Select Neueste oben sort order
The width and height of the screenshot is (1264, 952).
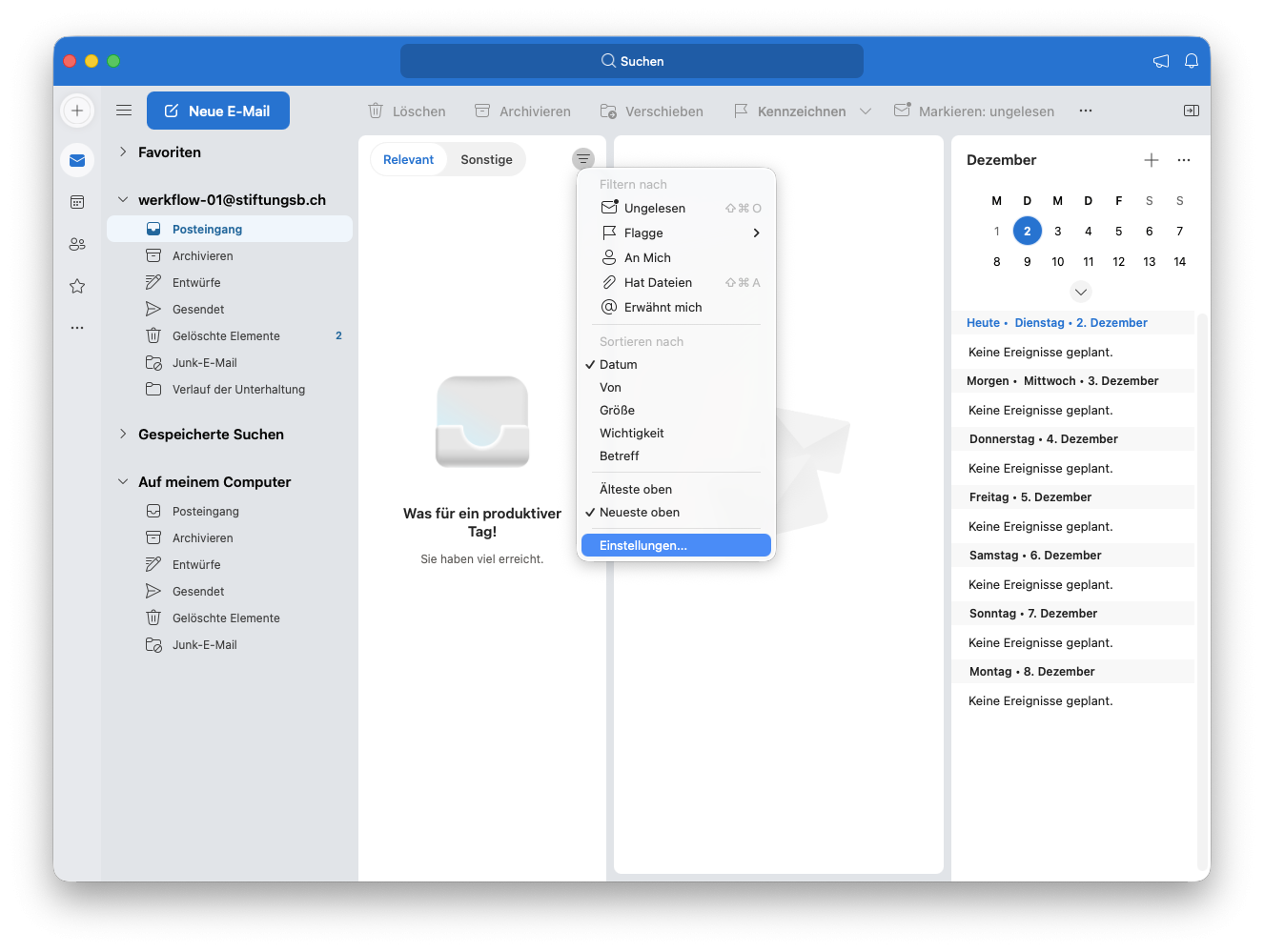pos(640,513)
